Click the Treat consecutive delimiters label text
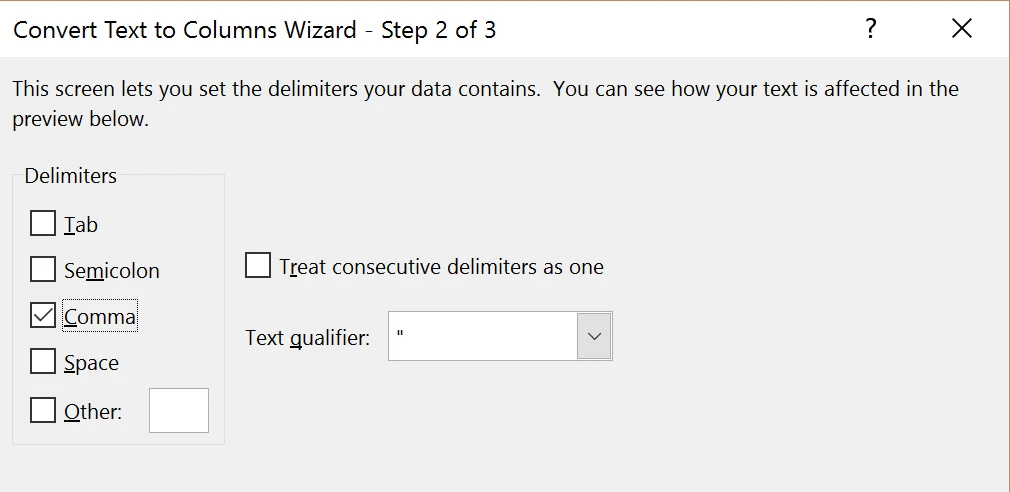 pos(441,267)
